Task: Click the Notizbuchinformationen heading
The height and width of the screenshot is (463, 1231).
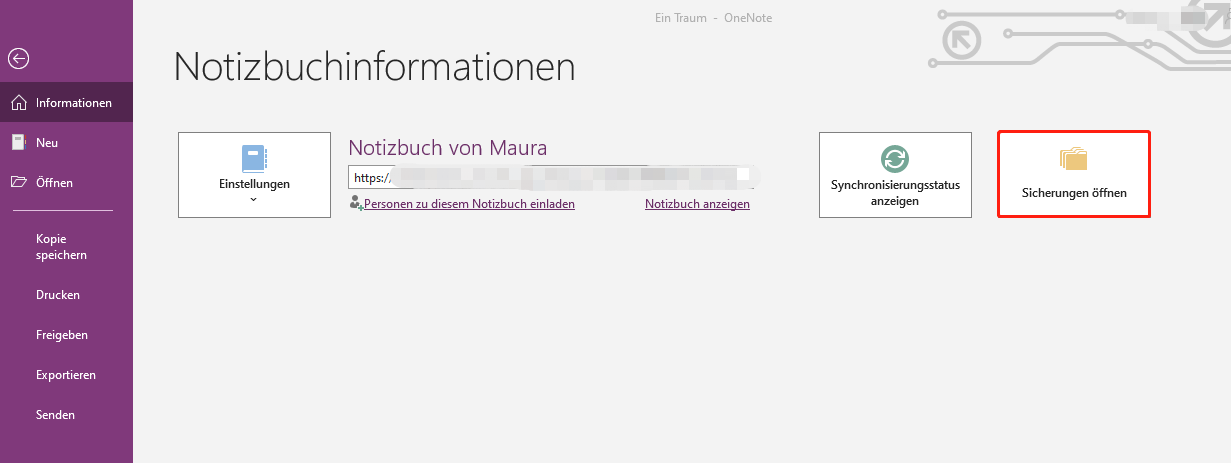Action: click(375, 66)
